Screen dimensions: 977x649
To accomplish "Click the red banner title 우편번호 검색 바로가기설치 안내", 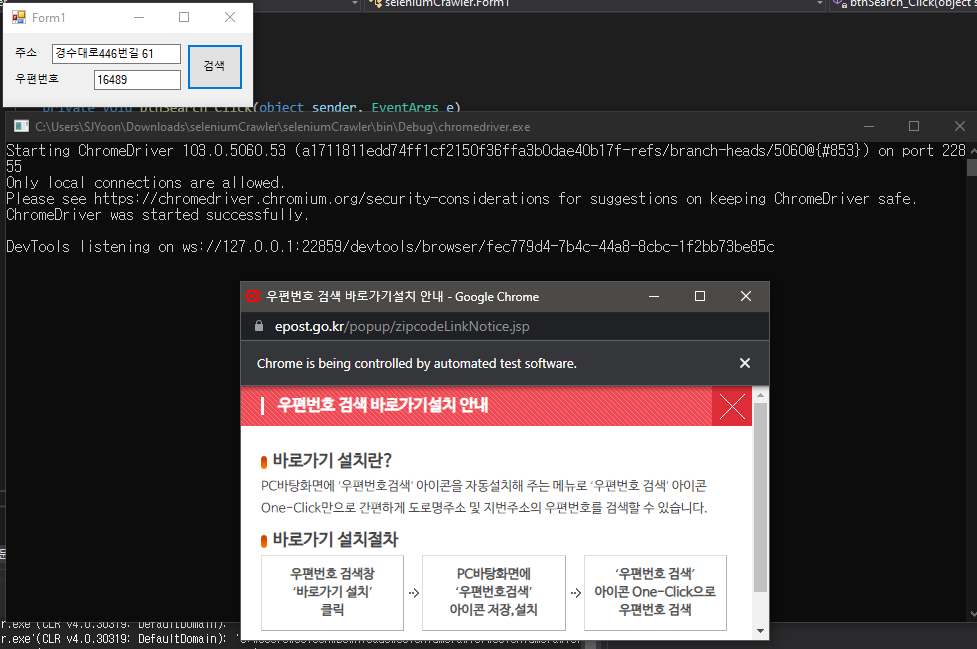I will click(383, 405).
